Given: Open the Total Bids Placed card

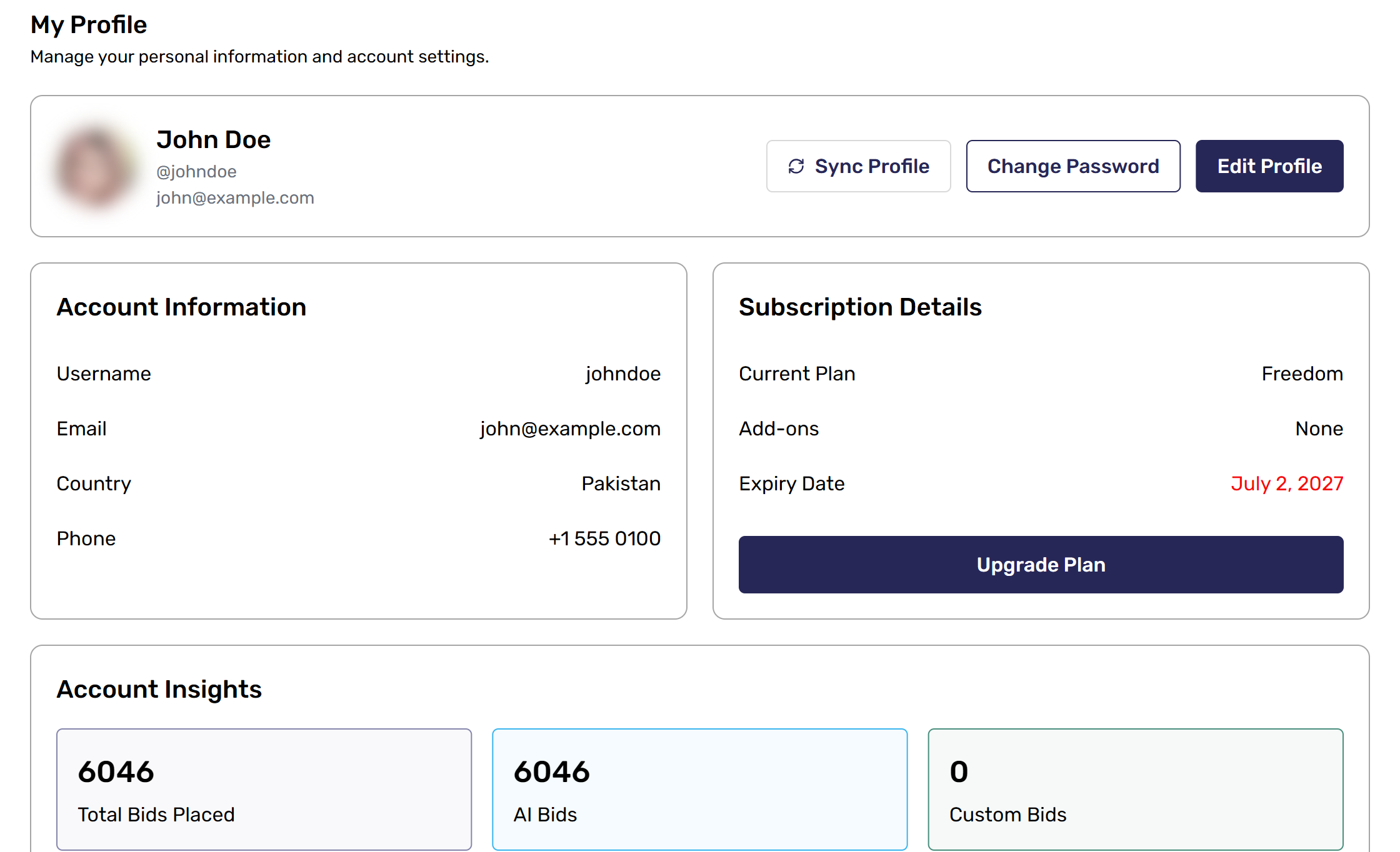Looking at the screenshot, I should pos(264,789).
